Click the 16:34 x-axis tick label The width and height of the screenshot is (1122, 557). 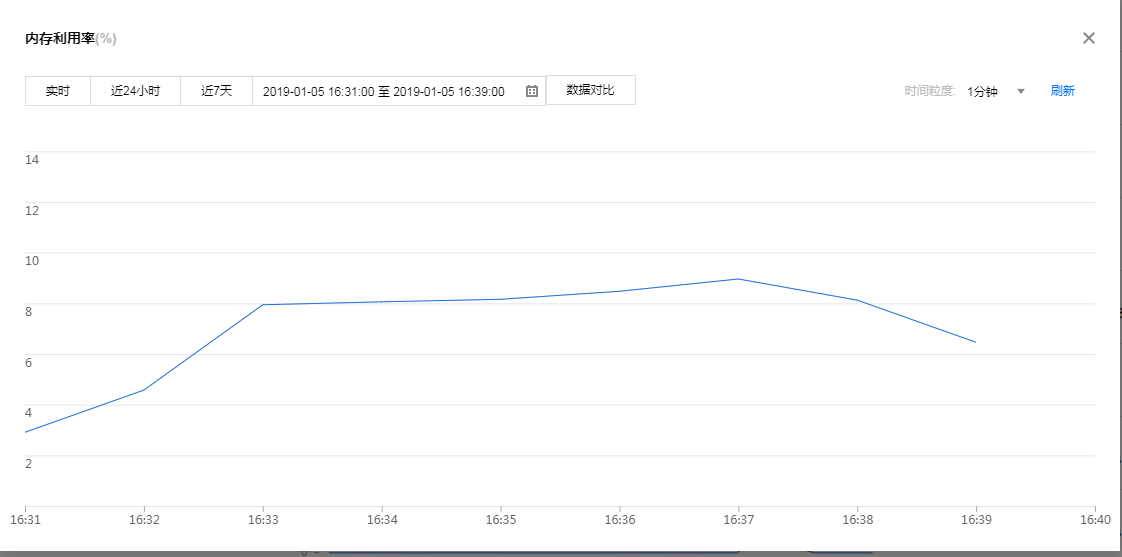pyautogui.click(x=382, y=520)
